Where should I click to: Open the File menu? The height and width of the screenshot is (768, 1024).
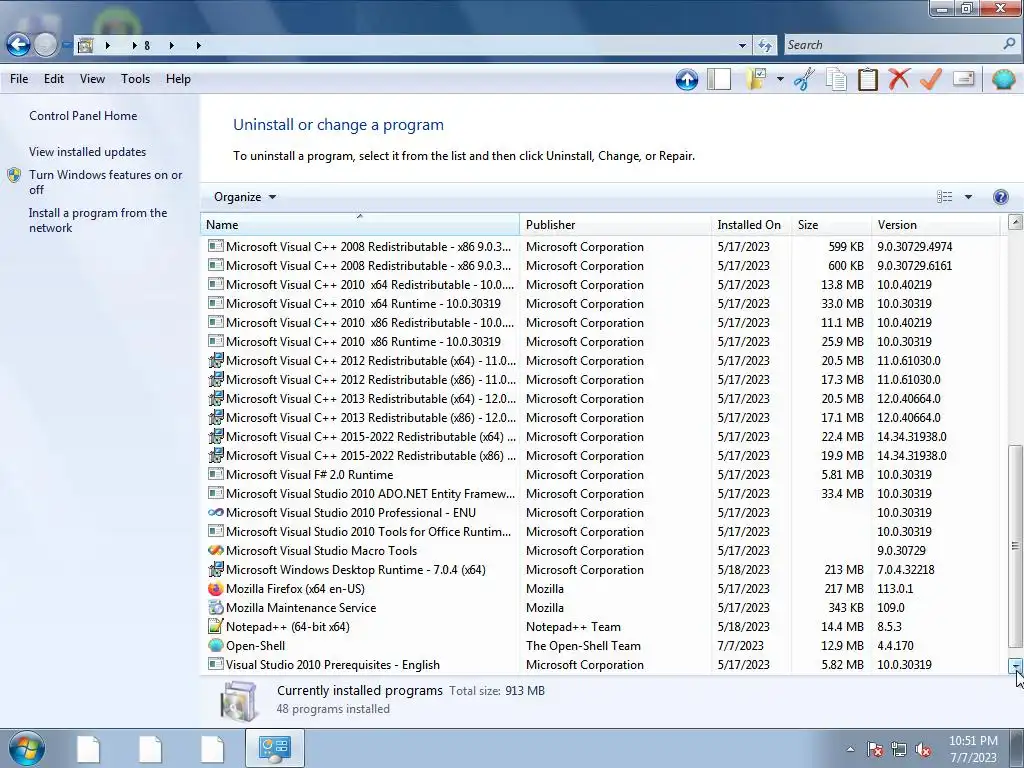click(19, 79)
